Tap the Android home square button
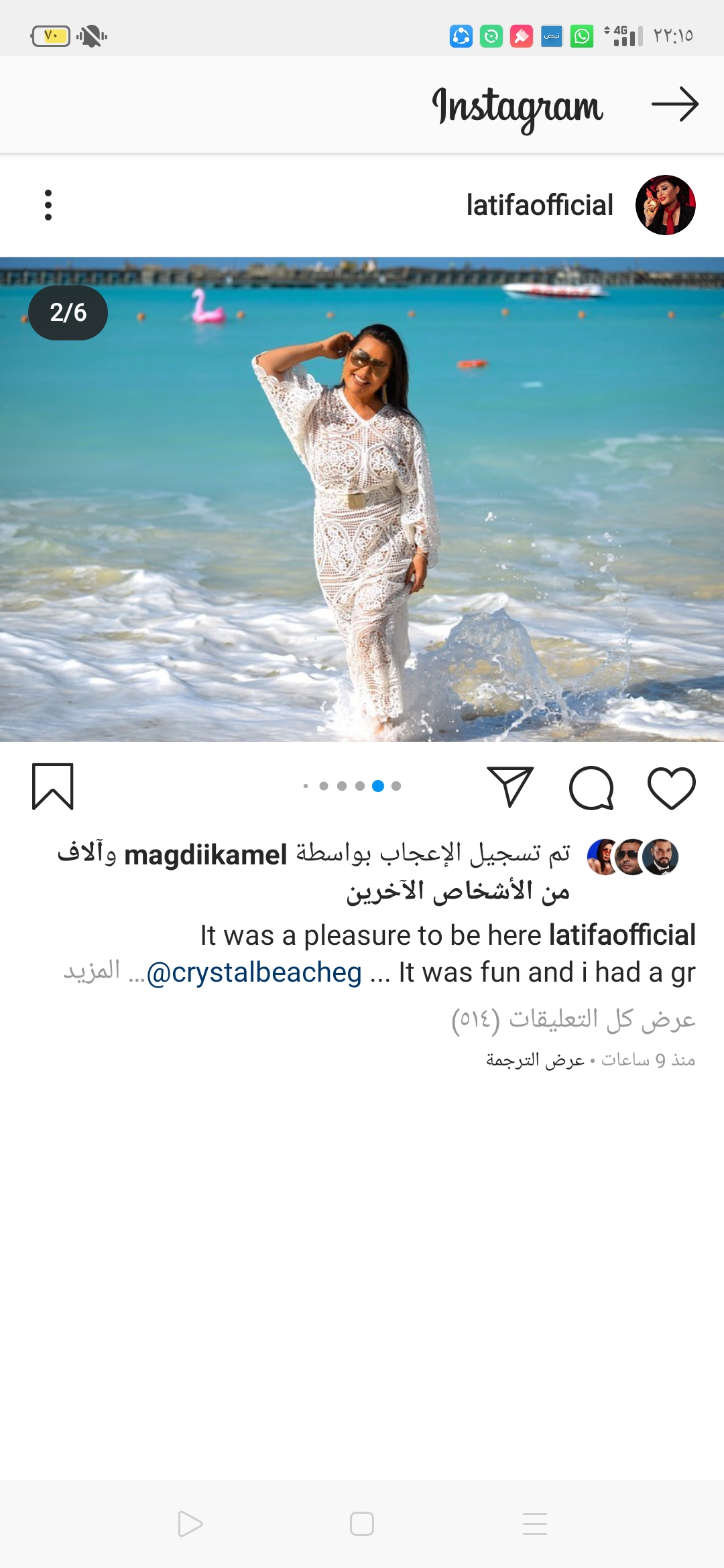Image resolution: width=724 pixels, height=1568 pixels. (x=362, y=1524)
